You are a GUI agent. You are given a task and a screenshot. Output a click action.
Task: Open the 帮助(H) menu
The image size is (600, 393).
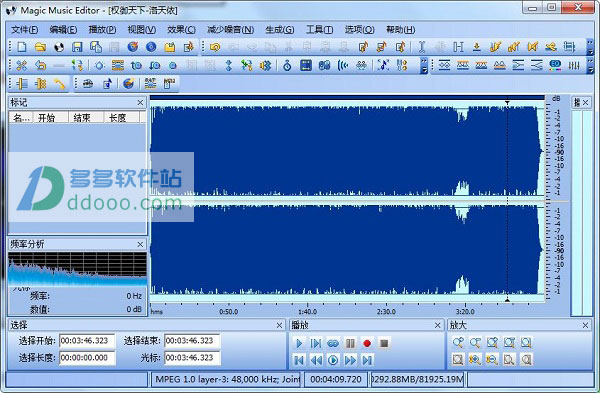(x=400, y=29)
